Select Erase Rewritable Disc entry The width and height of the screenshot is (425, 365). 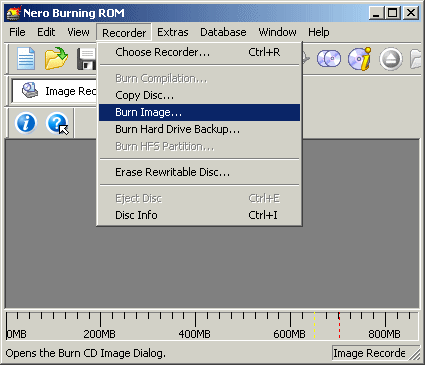coord(199,172)
